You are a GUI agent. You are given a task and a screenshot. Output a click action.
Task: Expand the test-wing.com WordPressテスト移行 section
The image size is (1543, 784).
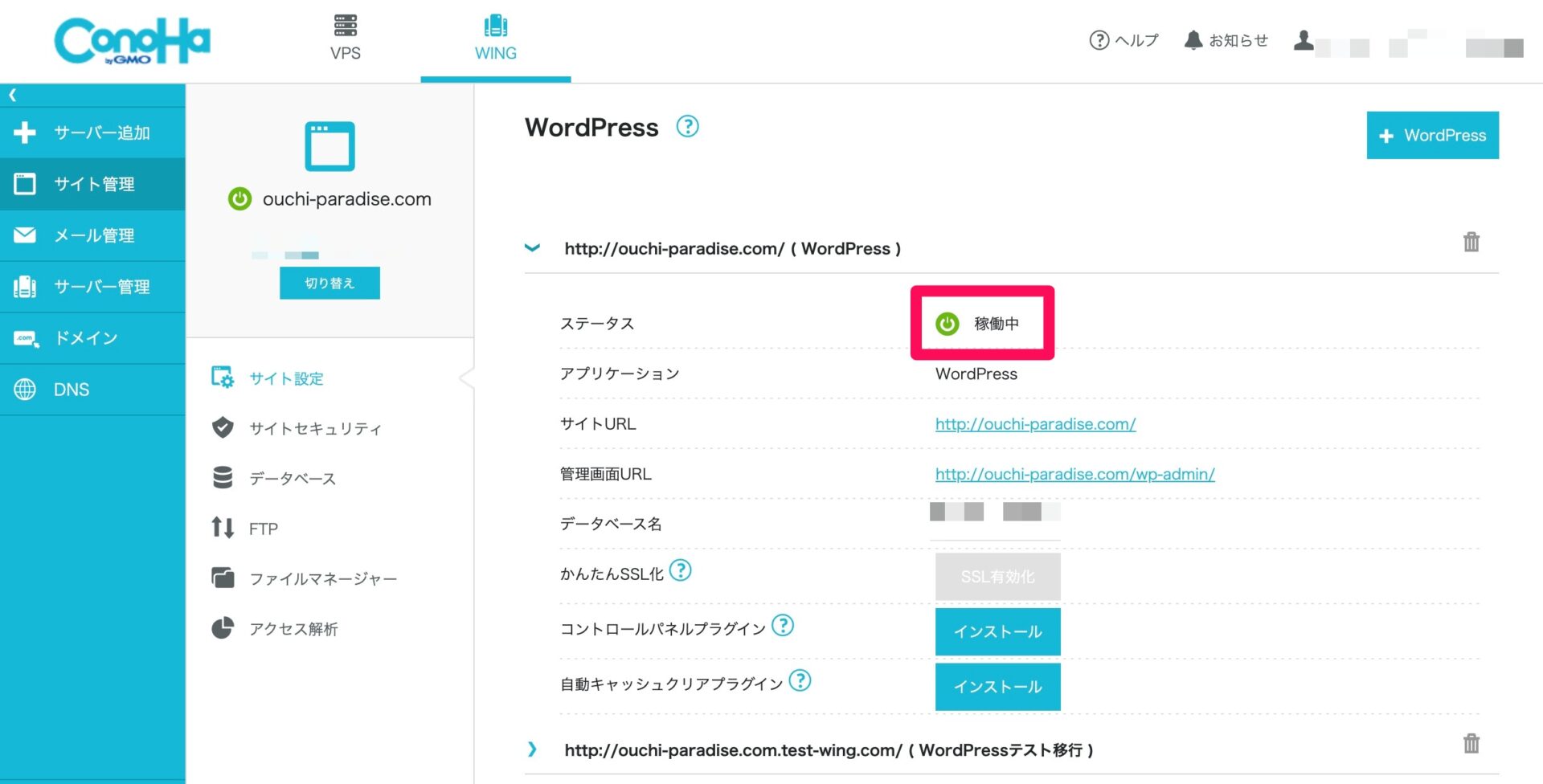point(532,749)
